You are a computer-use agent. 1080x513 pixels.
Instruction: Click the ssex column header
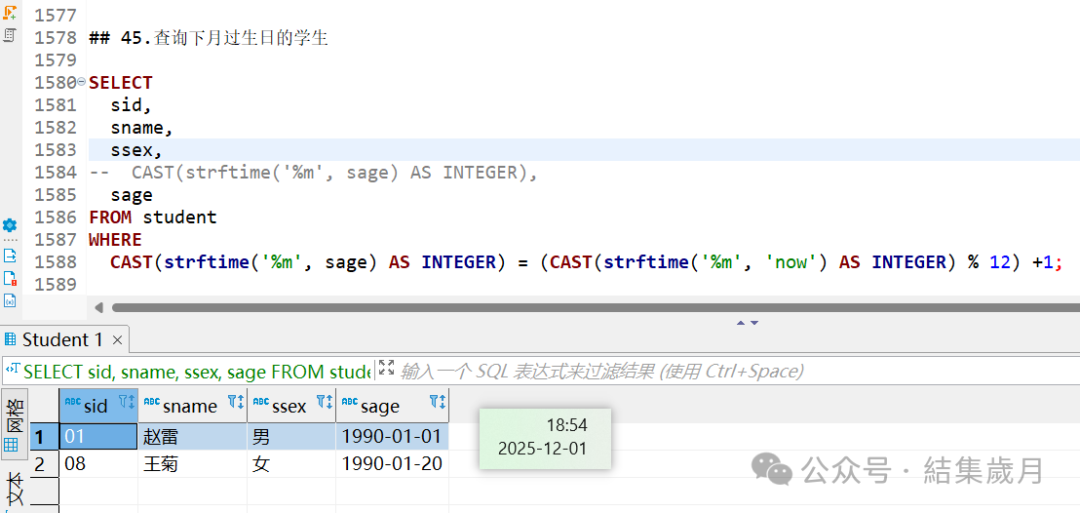coord(291,406)
